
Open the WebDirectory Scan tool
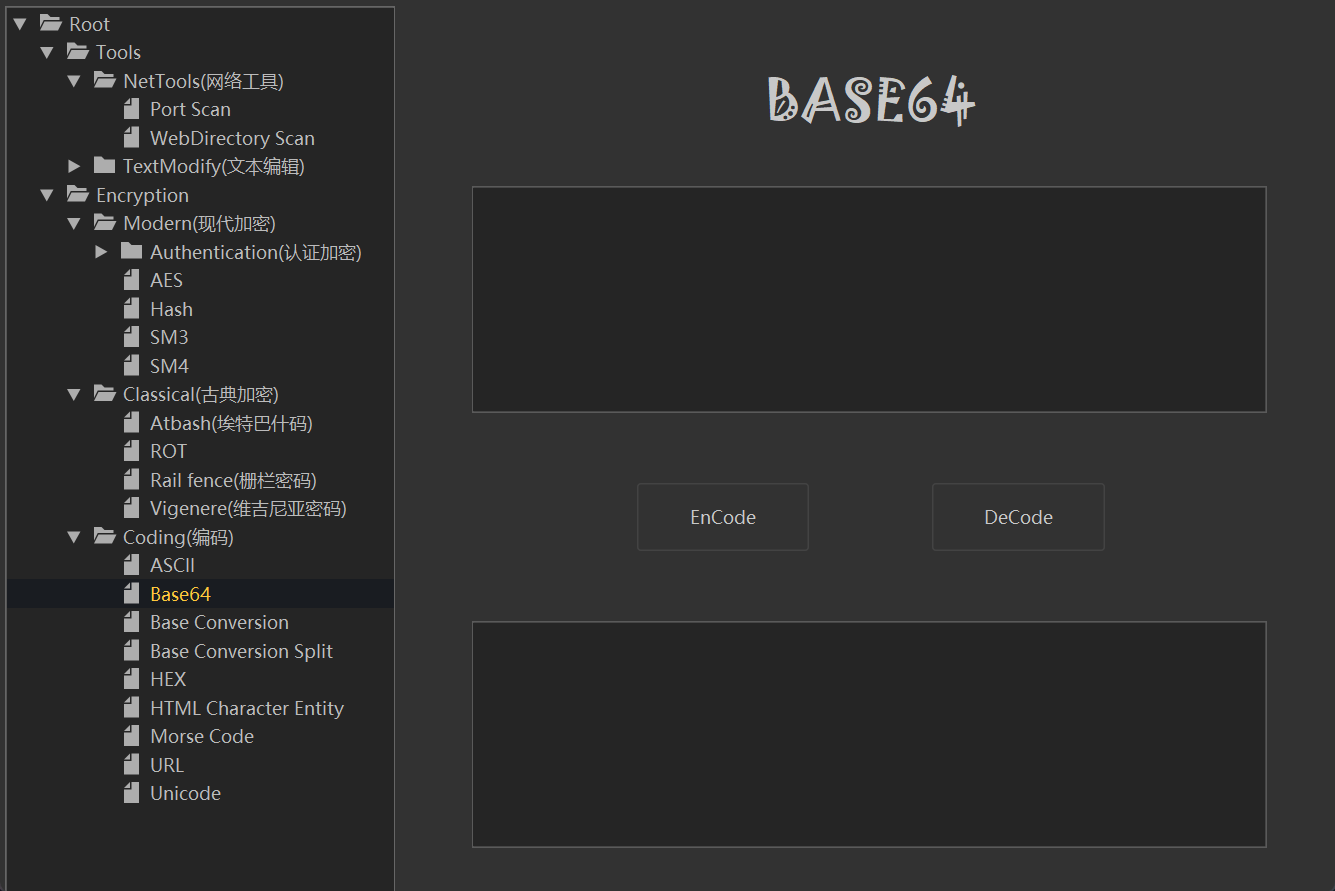coord(232,138)
